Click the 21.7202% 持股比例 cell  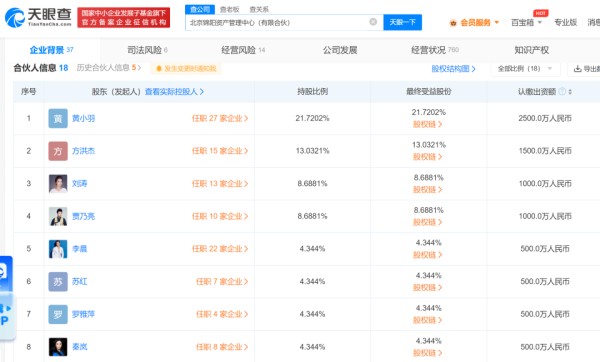tap(312, 118)
